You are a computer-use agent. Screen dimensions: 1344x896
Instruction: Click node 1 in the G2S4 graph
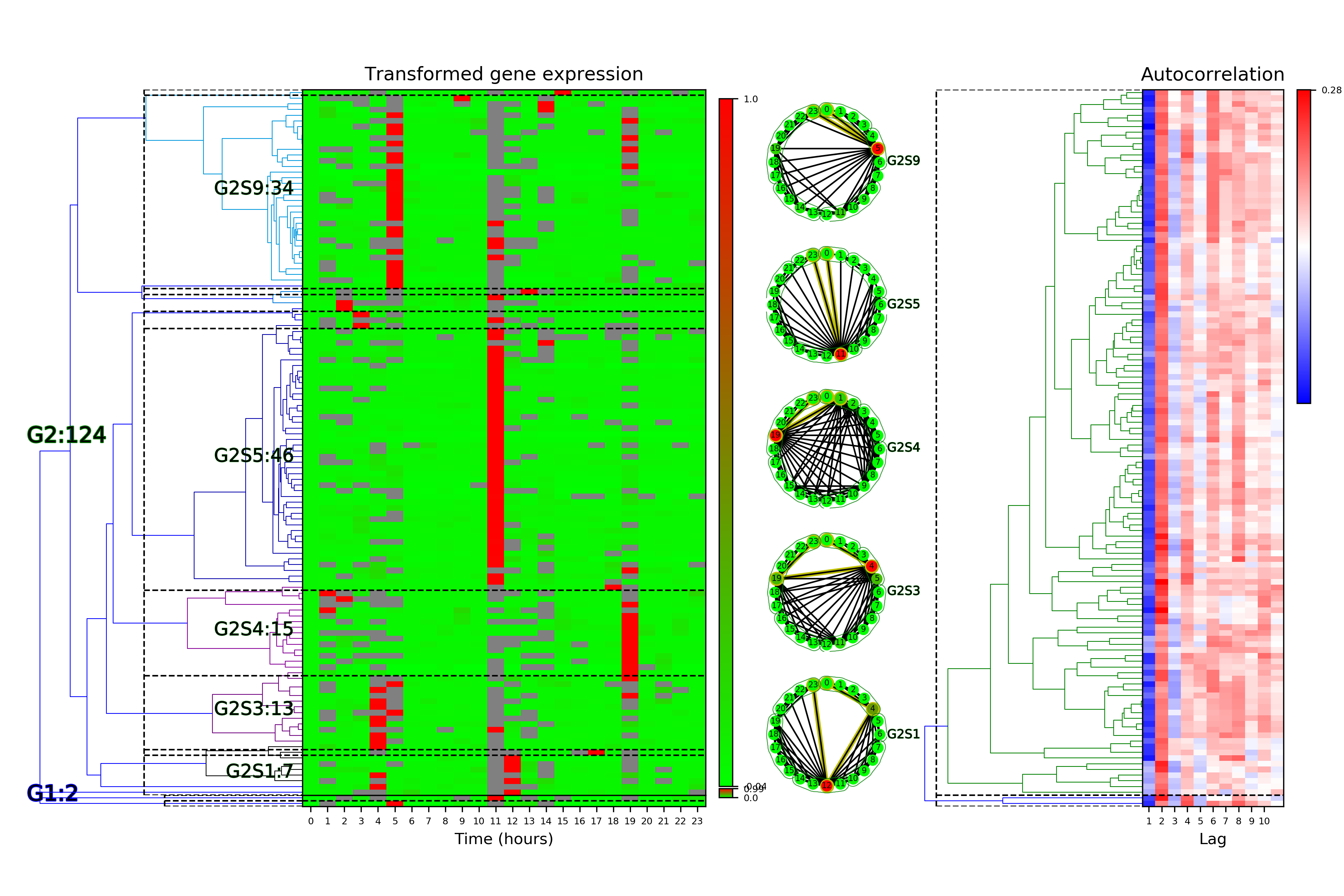pyautogui.click(x=840, y=398)
